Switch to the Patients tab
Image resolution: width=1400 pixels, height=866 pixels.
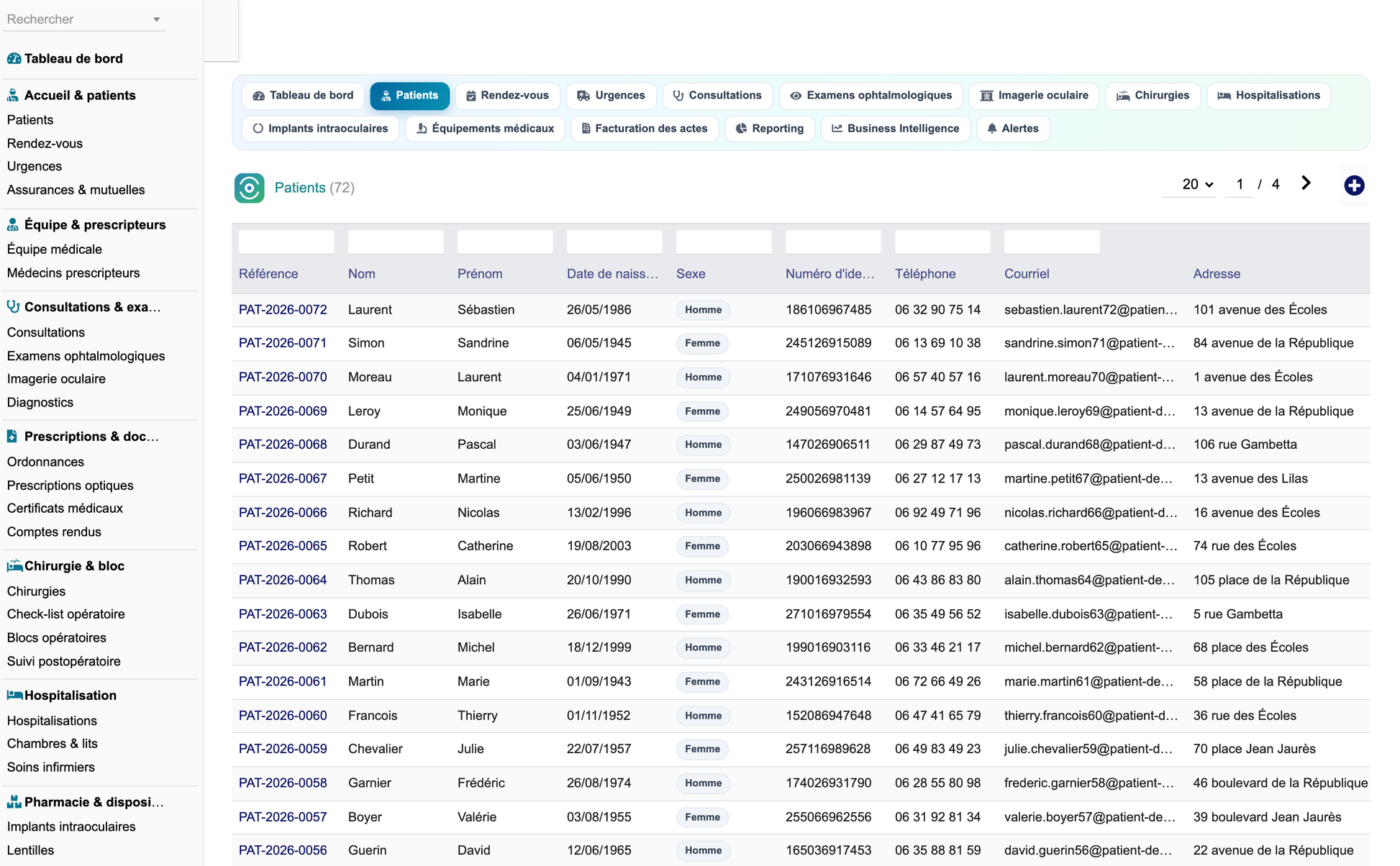click(x=409, y=96)
